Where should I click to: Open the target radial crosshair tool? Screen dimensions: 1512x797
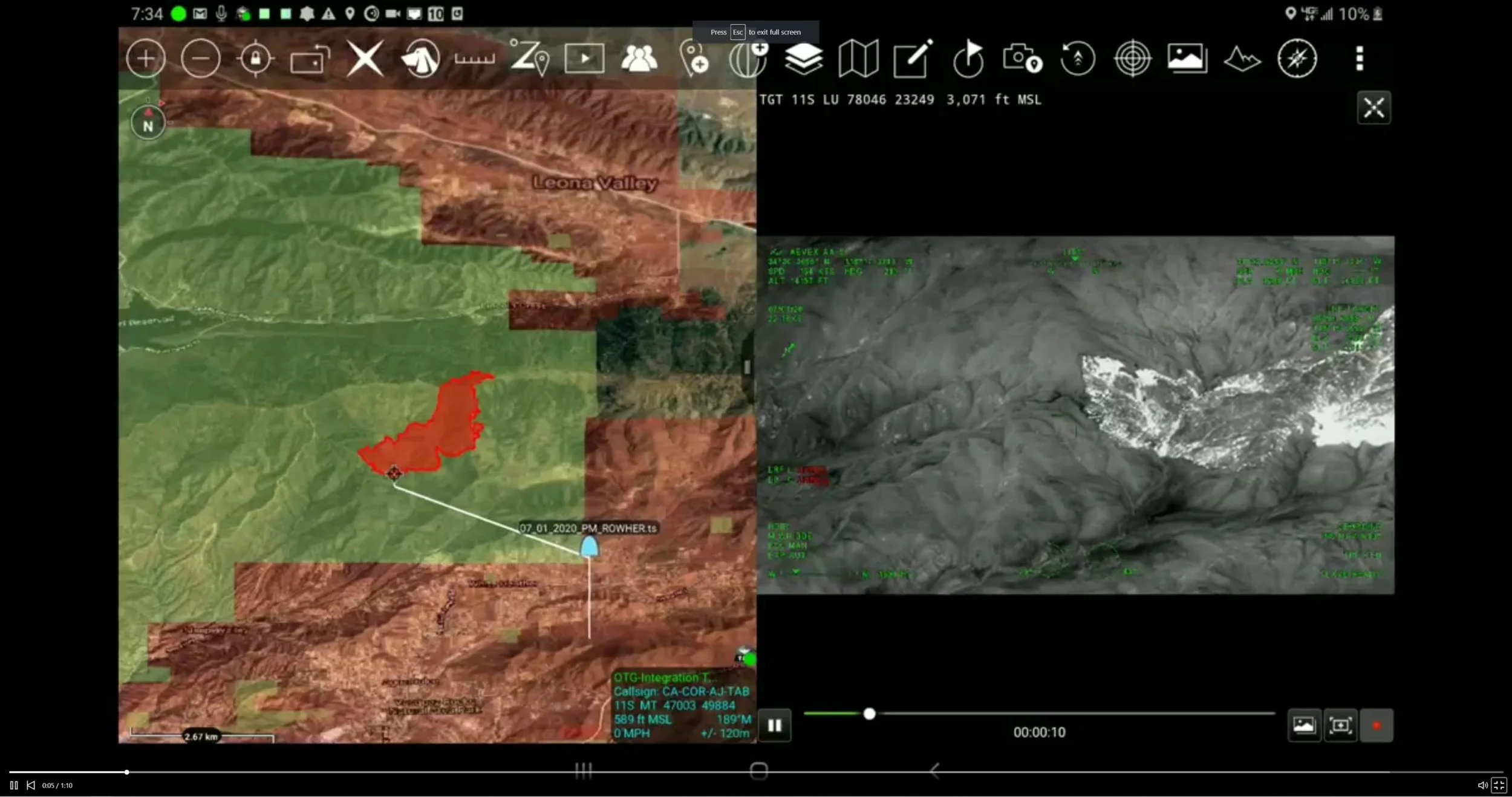click(1133, 59)
